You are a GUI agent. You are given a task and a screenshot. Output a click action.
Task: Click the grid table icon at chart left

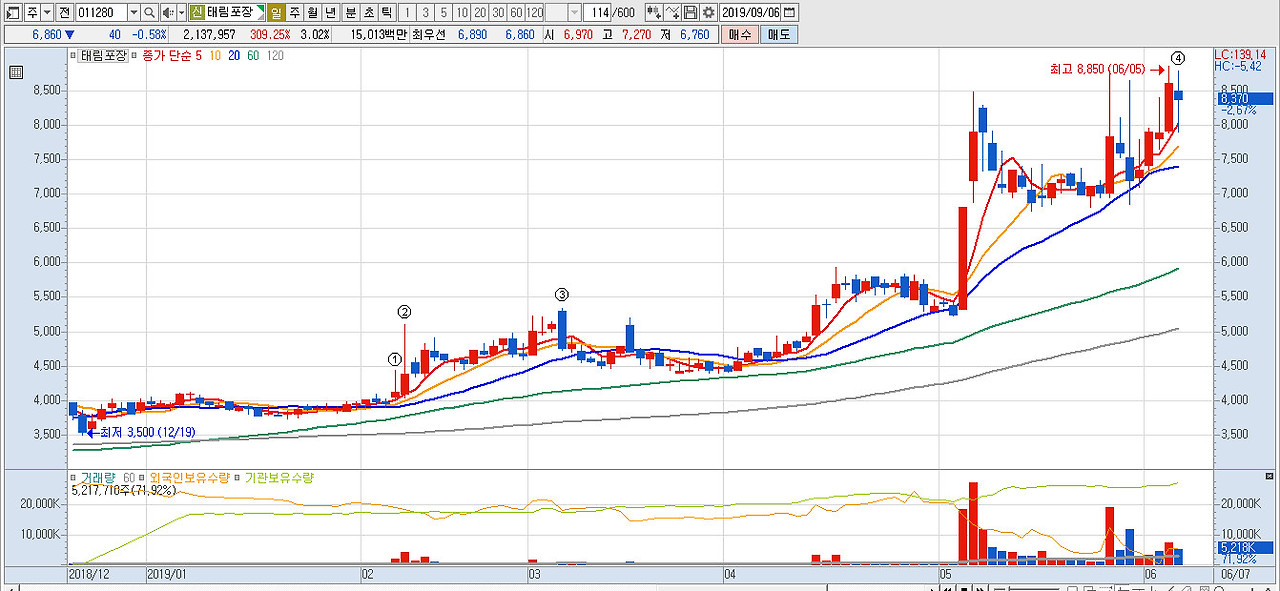(16, 72)
